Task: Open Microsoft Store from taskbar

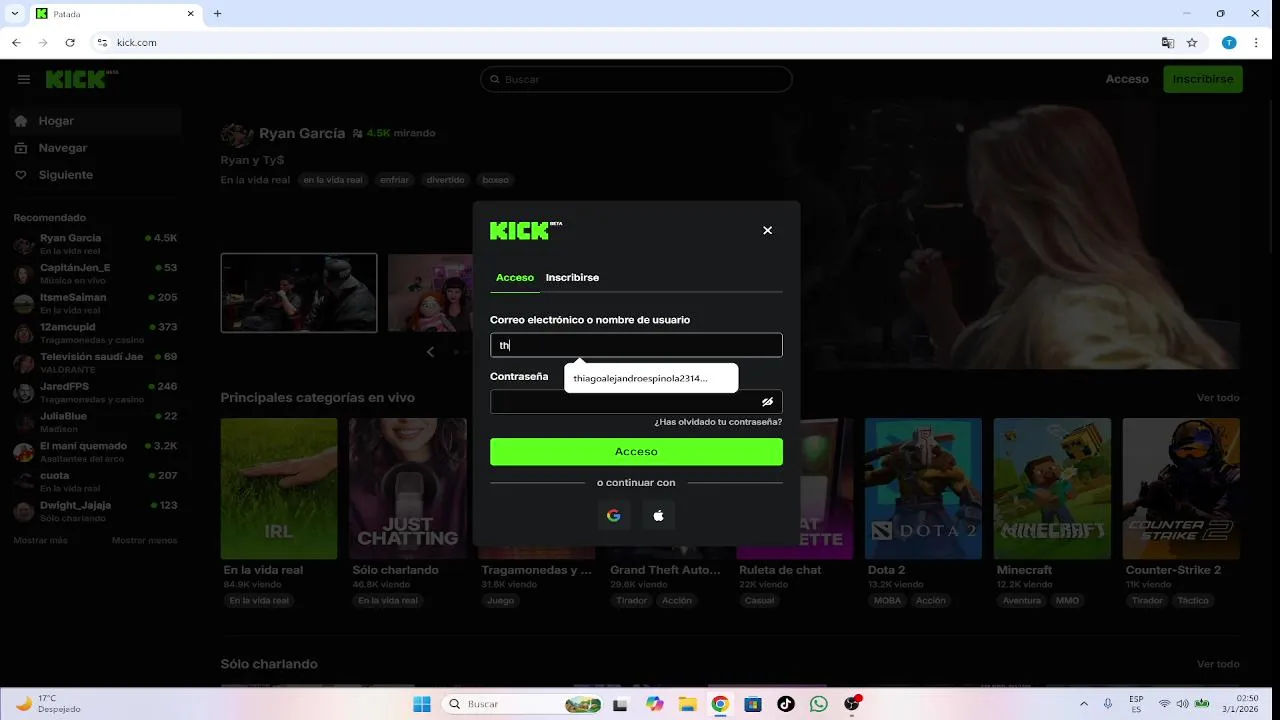Action: [x=753, y=704]
